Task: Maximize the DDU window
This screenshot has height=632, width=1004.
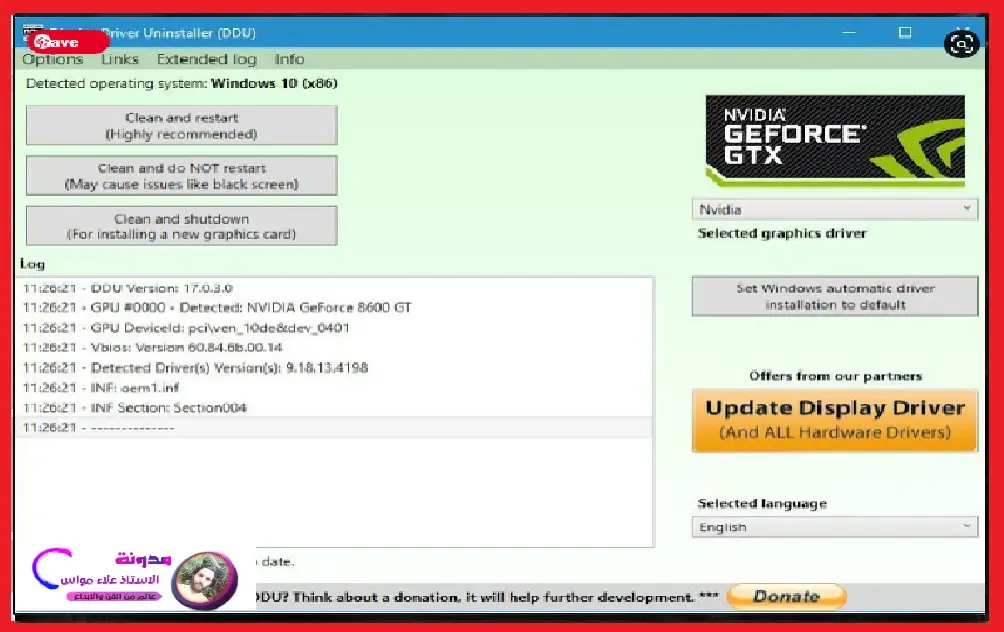Action: tap(905, 33)
